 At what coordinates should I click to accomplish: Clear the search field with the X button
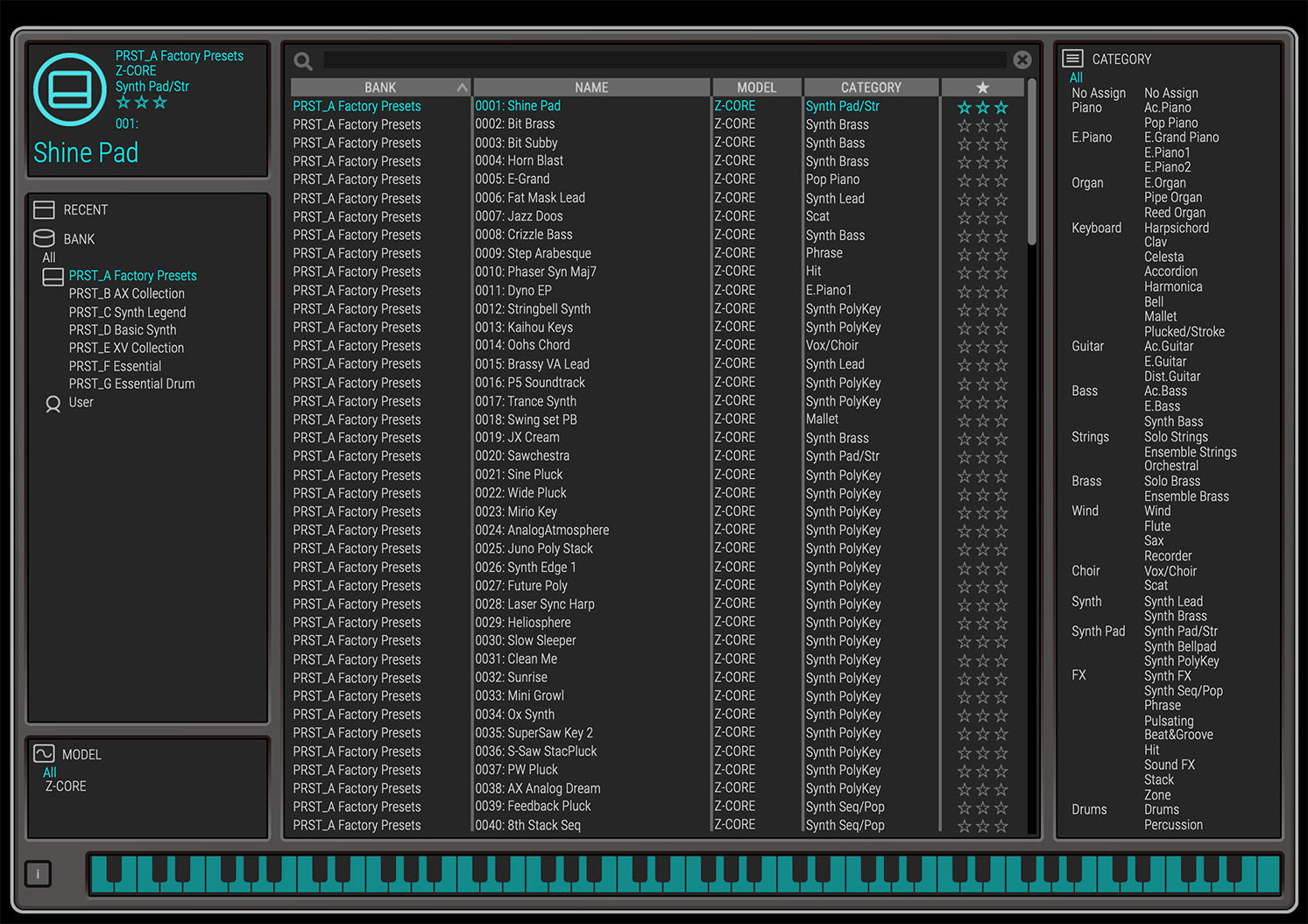[1022, 60]
